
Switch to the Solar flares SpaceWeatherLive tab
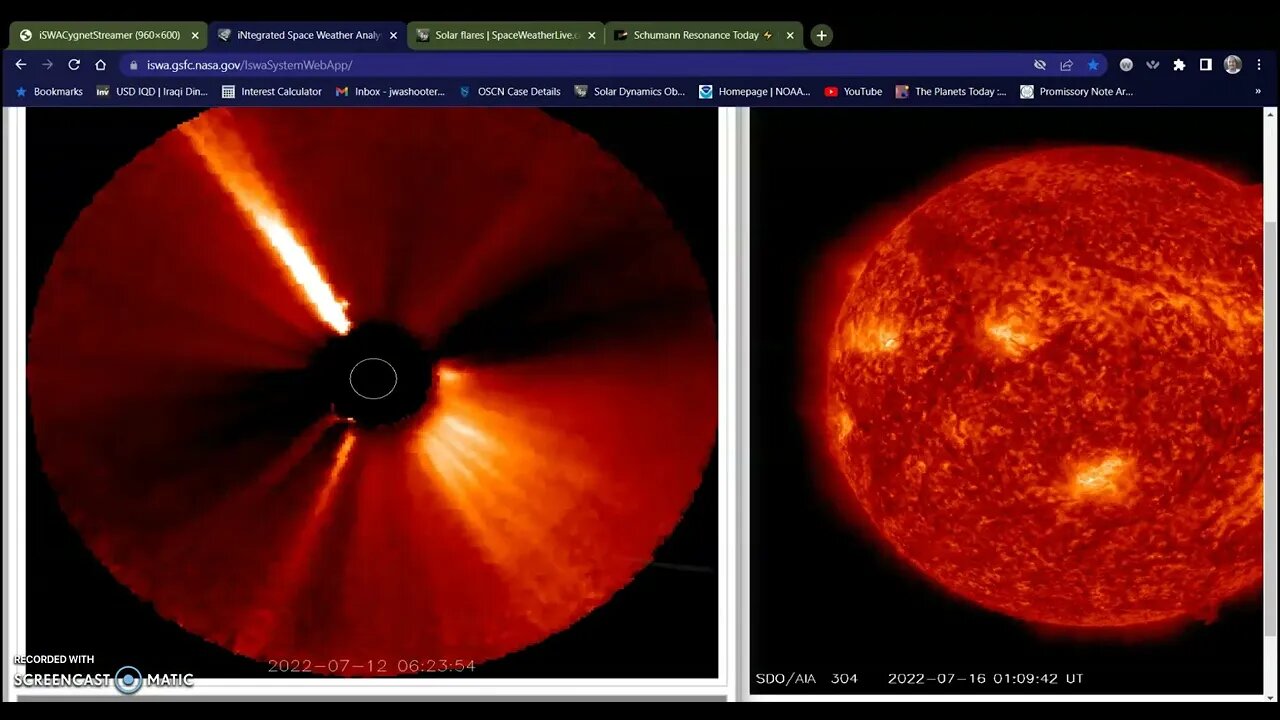coord(505,35)
